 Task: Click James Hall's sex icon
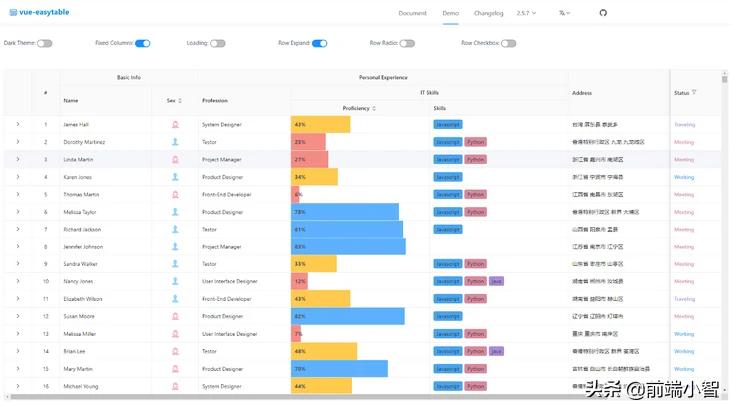[175, 124]
